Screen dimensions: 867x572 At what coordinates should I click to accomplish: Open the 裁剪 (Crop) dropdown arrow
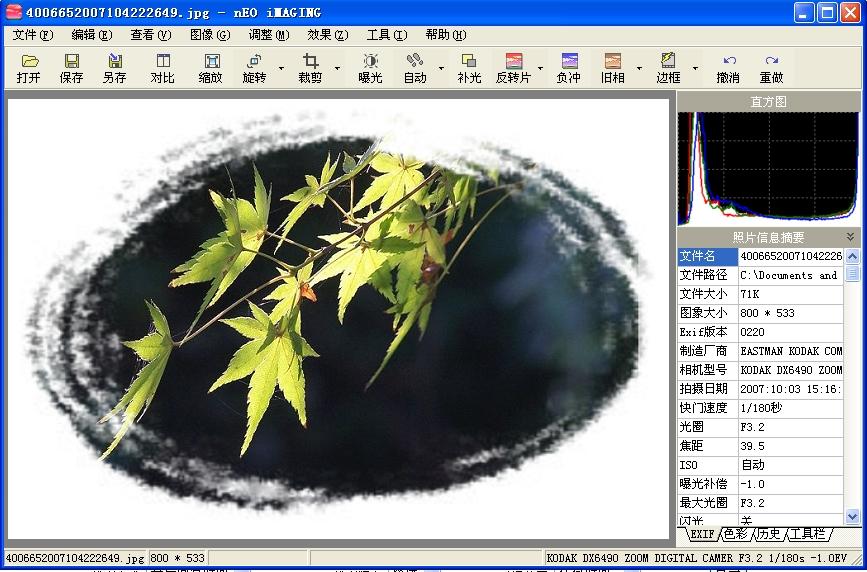[x=337, y=69]
